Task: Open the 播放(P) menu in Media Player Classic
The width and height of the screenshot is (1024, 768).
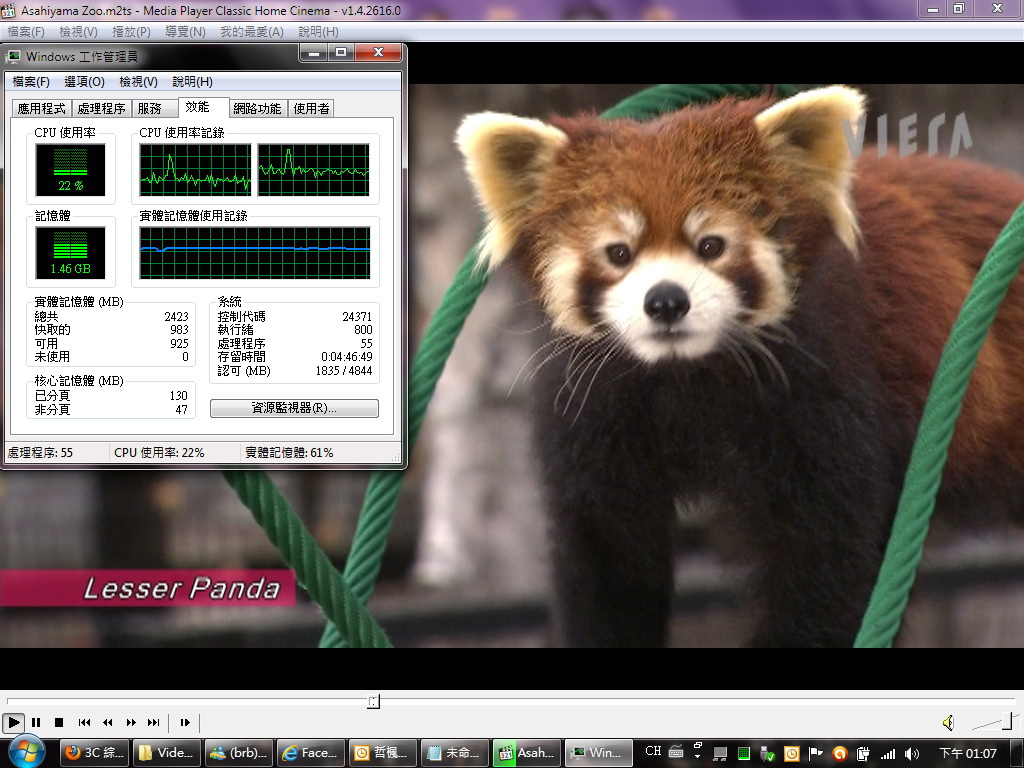Action: (x=131, y=32)
